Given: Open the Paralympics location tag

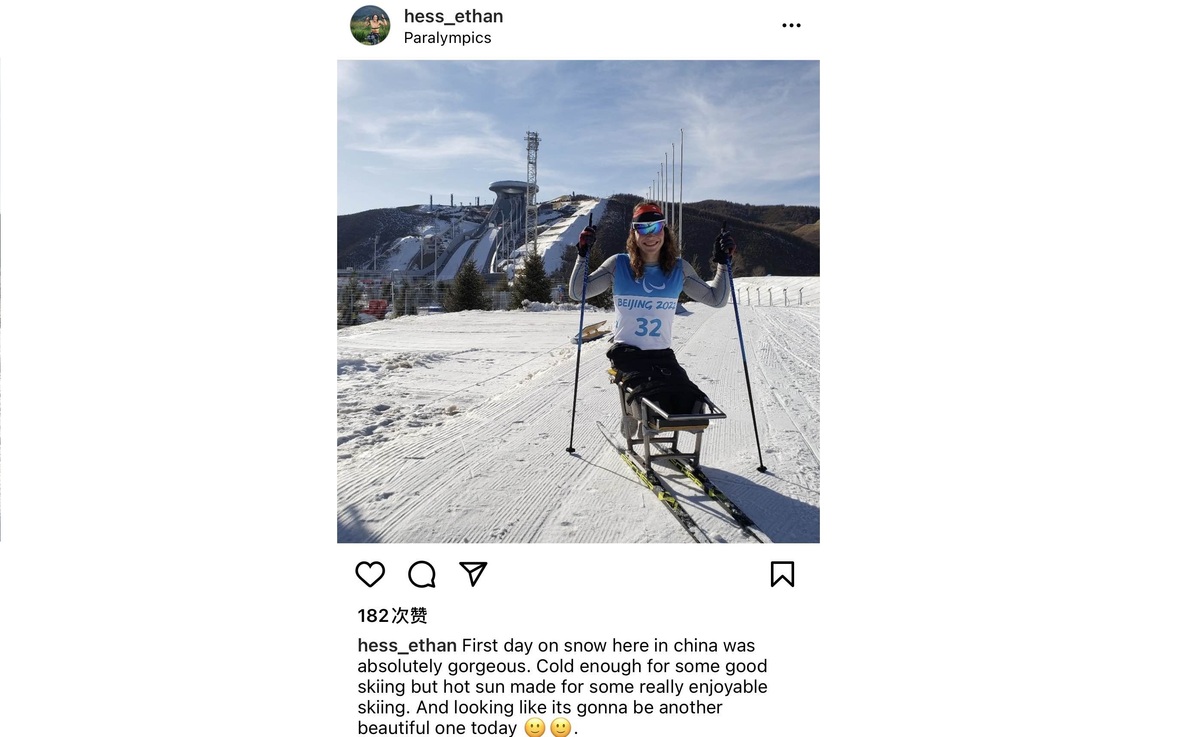Looking at the screenshot, I should 447,37.
